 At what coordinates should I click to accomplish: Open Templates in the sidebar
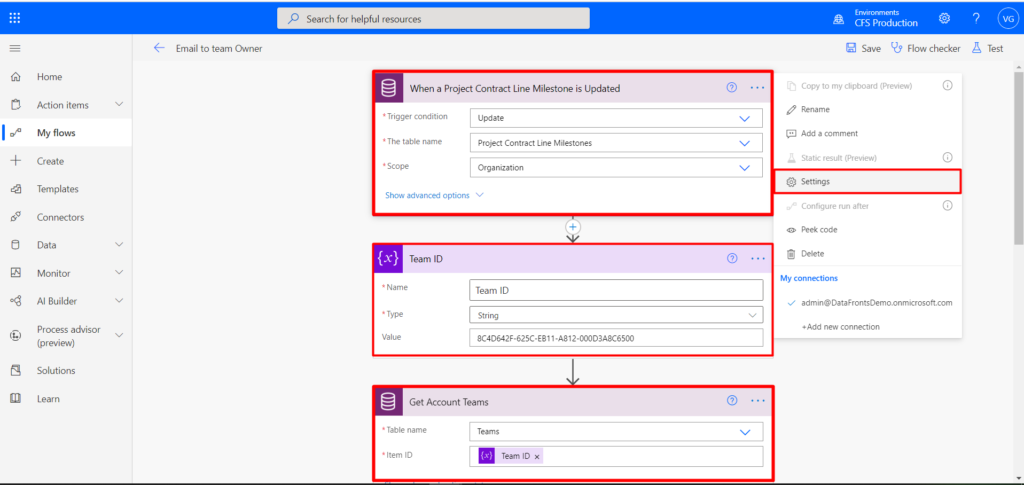coord(57,189)
